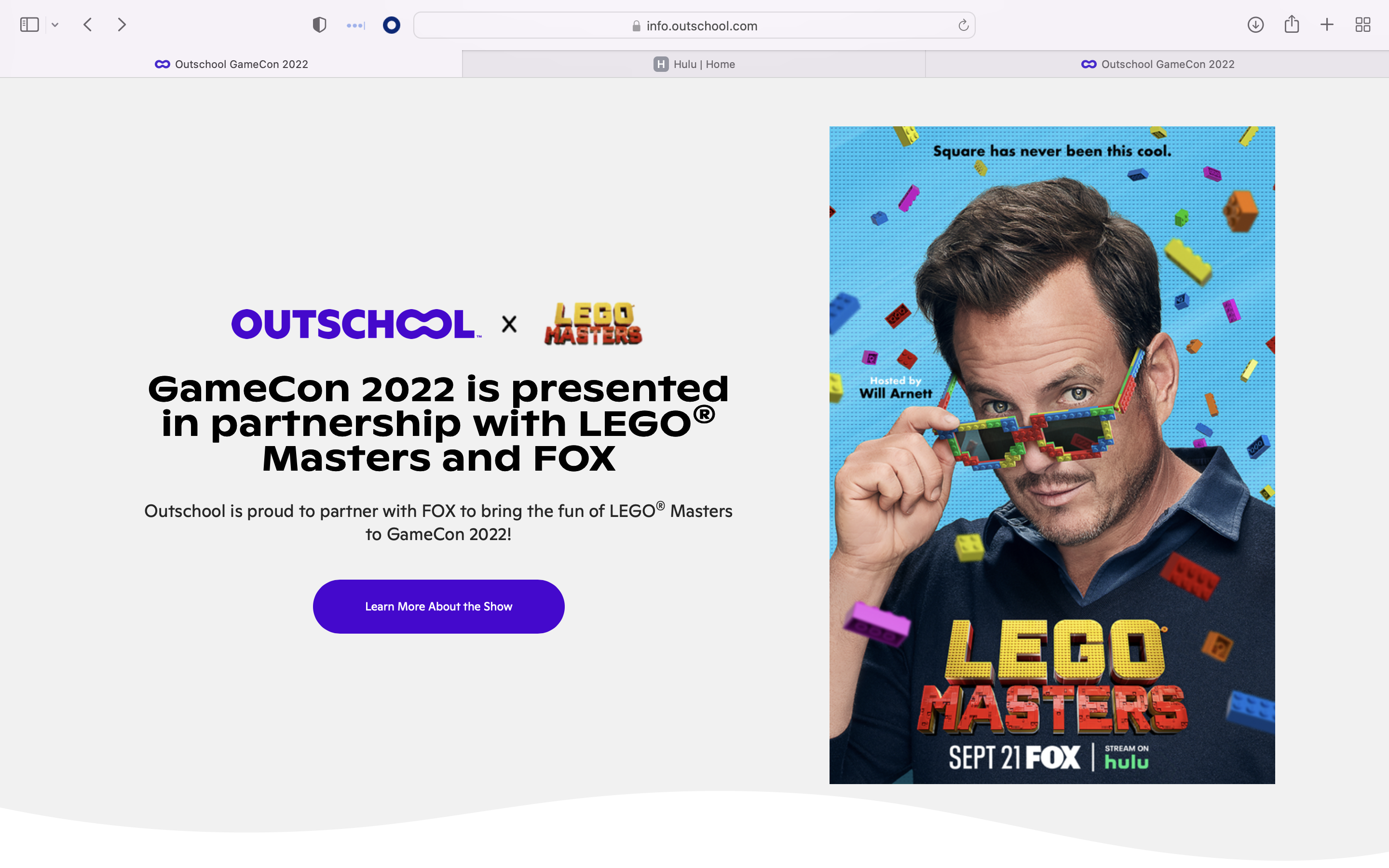Click the LEGO Masters poster image
Viewport: 1389px width, 868px height.
1051,455
